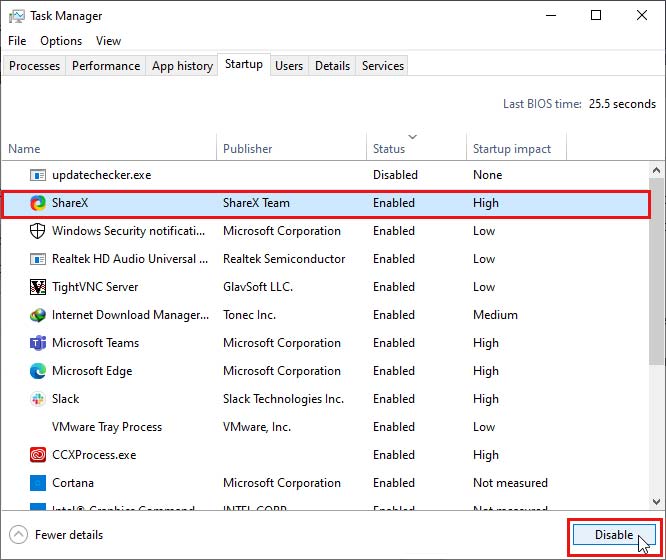Sort by the Status column header
The height and width of the screenshot is (560, 666).
(416, 149)
